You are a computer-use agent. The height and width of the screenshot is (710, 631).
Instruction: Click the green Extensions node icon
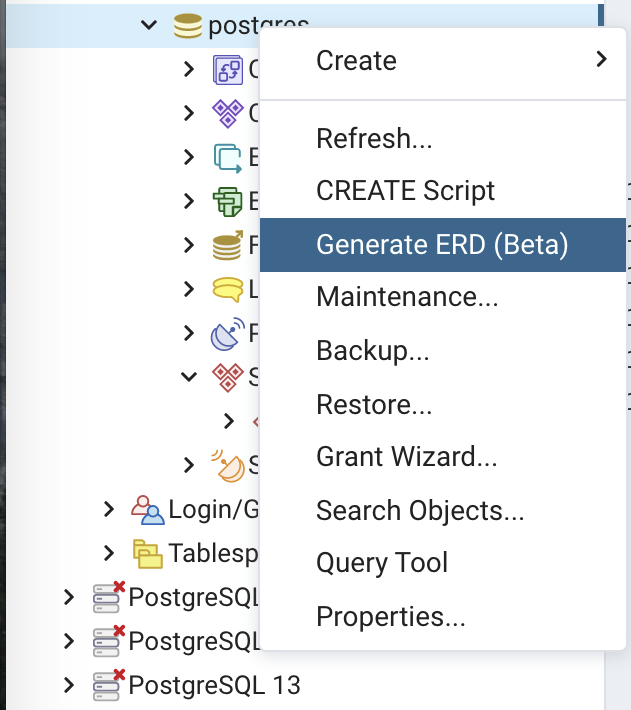pos(229,201)
